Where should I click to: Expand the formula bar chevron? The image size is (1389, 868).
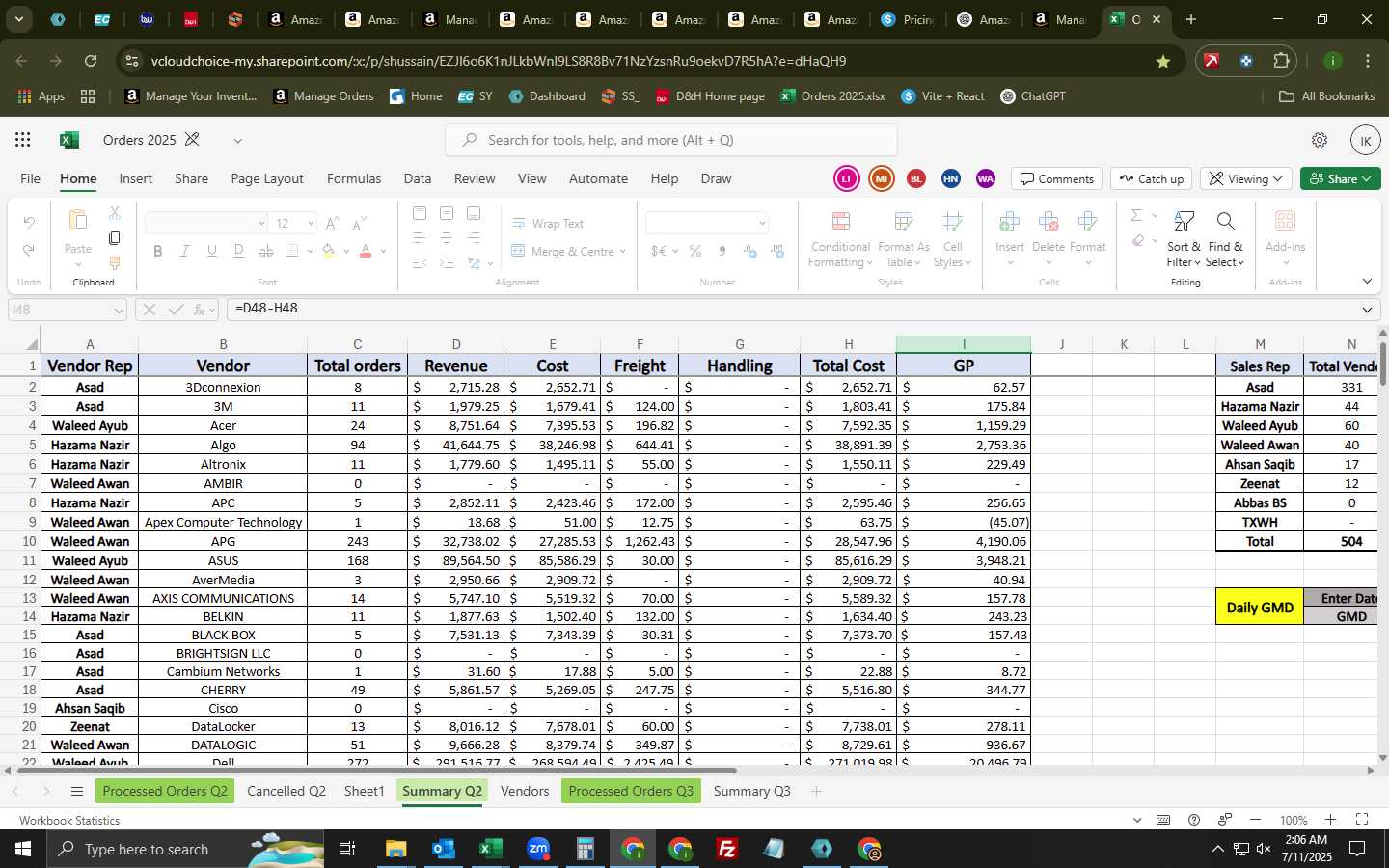[x=1367, y=310]
